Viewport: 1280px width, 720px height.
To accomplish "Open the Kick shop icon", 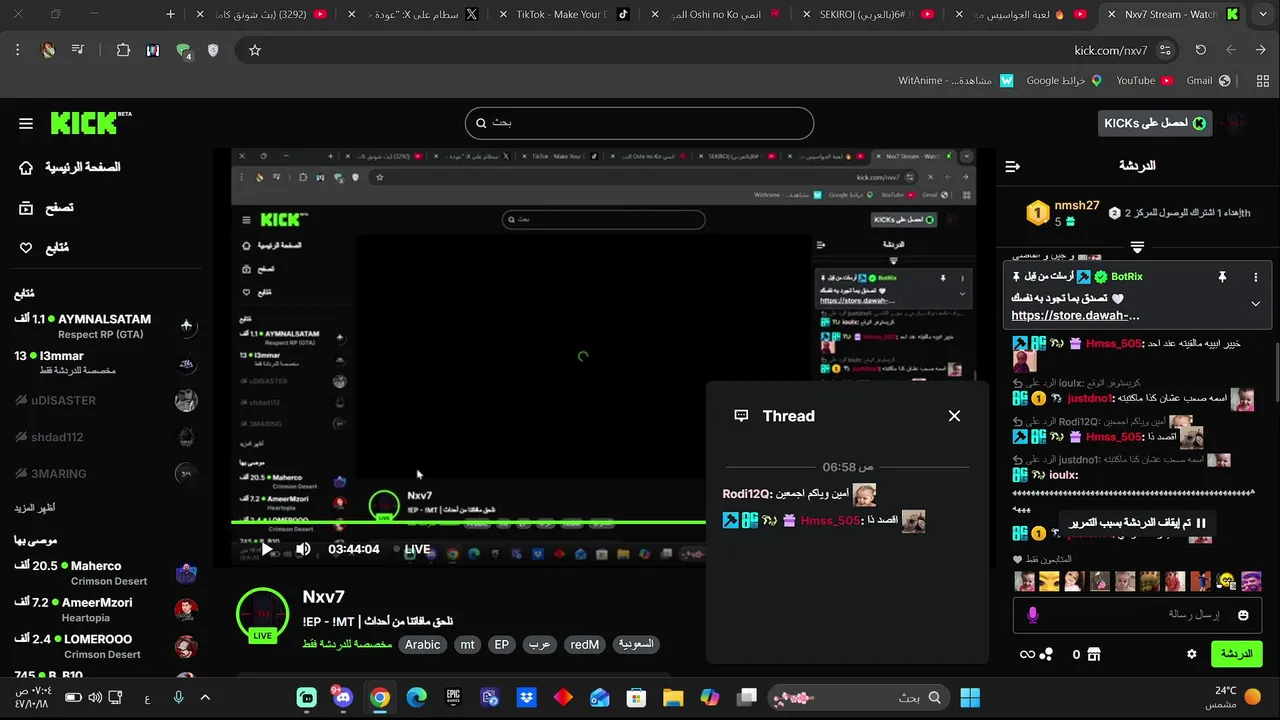I will (x=1094, y=654).
